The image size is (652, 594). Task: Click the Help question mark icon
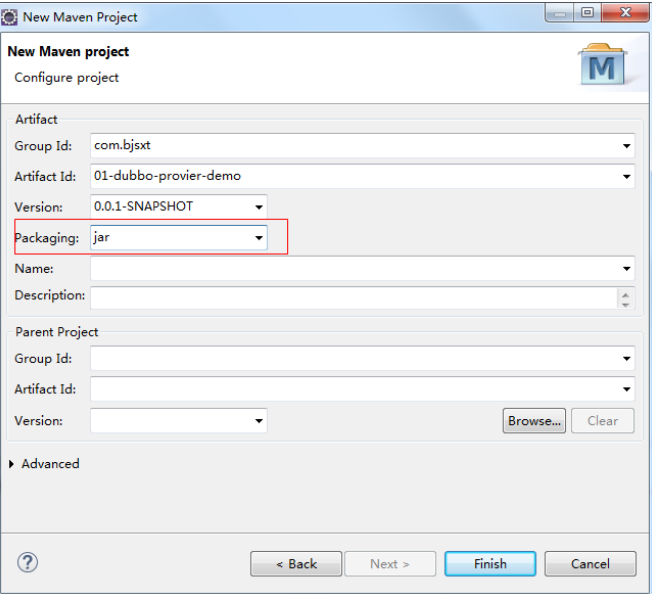pos(27,562)
